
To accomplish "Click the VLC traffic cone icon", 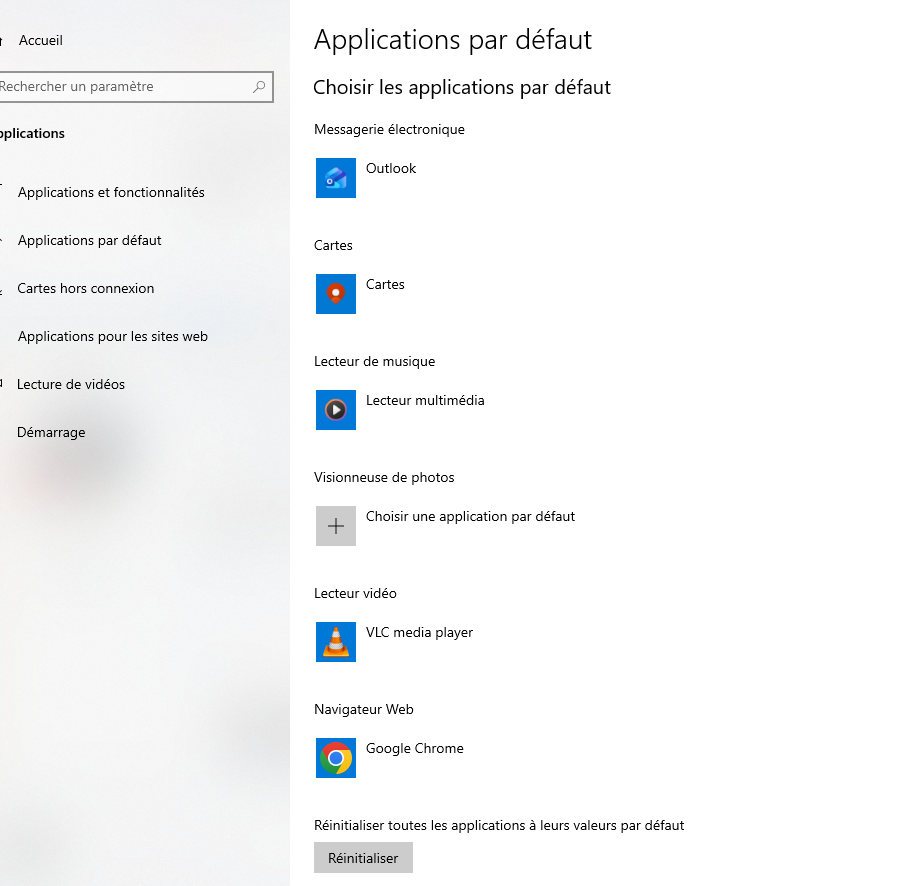I will (336, 642).
